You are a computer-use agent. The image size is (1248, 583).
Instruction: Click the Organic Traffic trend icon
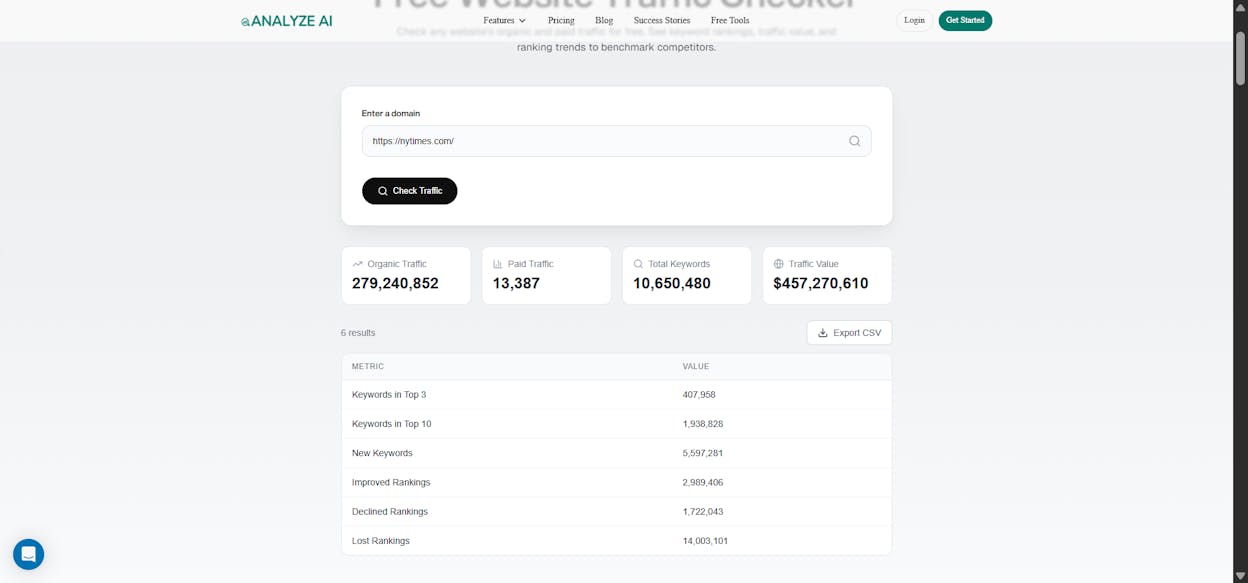(357, 264)
